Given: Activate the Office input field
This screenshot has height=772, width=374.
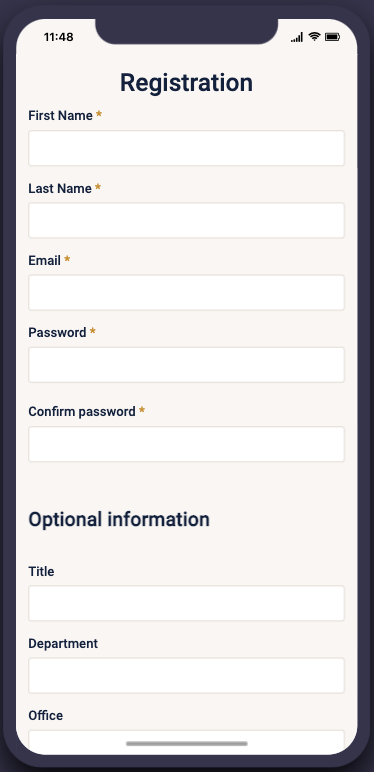Looking at the screenshot, I should [187, 742].
